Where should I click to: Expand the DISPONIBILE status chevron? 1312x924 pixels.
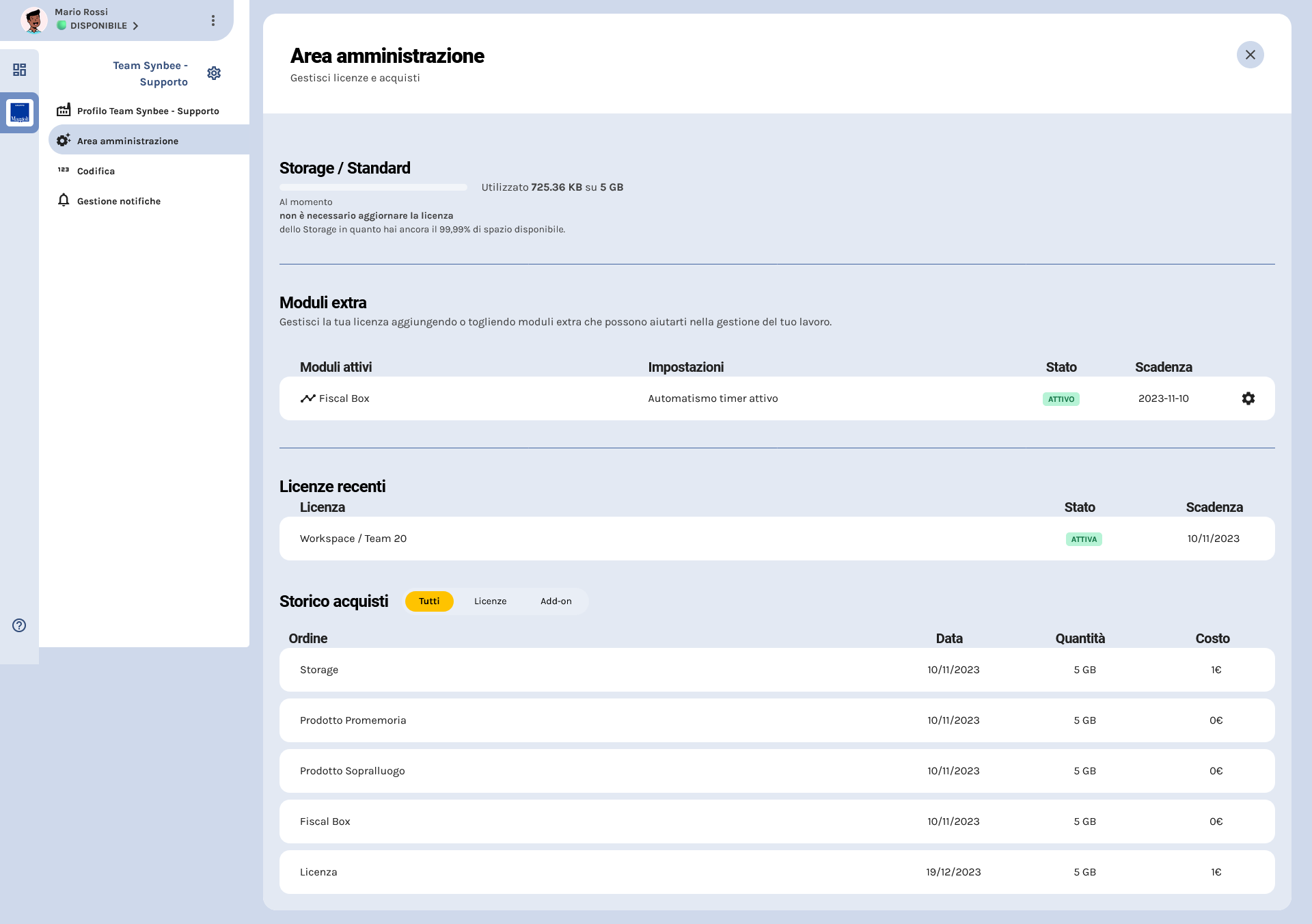tap(135, 26)
